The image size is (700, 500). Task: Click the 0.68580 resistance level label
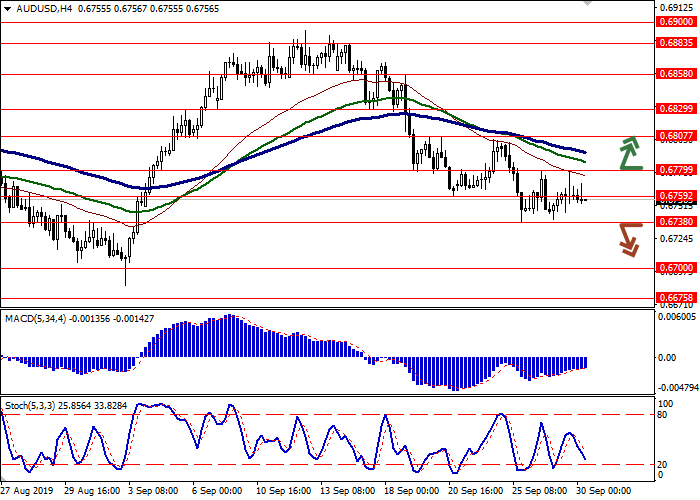coord(676,75)
